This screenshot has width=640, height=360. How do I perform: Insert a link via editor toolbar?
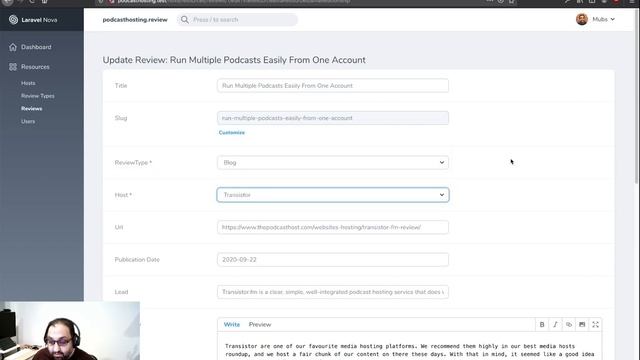tap(569, 324)
